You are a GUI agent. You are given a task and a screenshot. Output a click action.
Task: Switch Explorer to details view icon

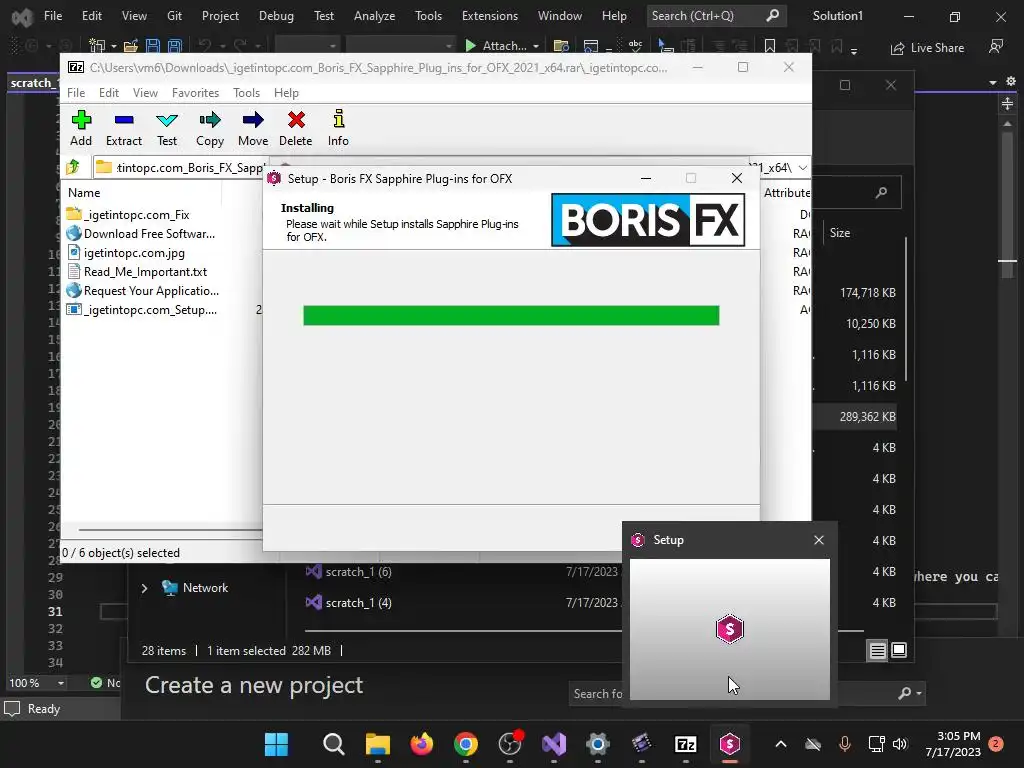coord(877,650)
